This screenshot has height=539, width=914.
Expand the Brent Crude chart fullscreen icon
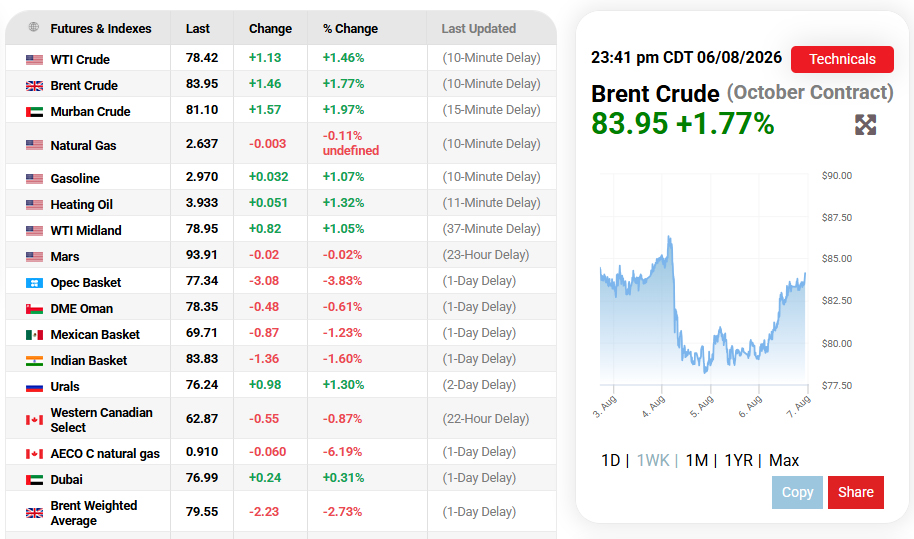click(866, 124)
